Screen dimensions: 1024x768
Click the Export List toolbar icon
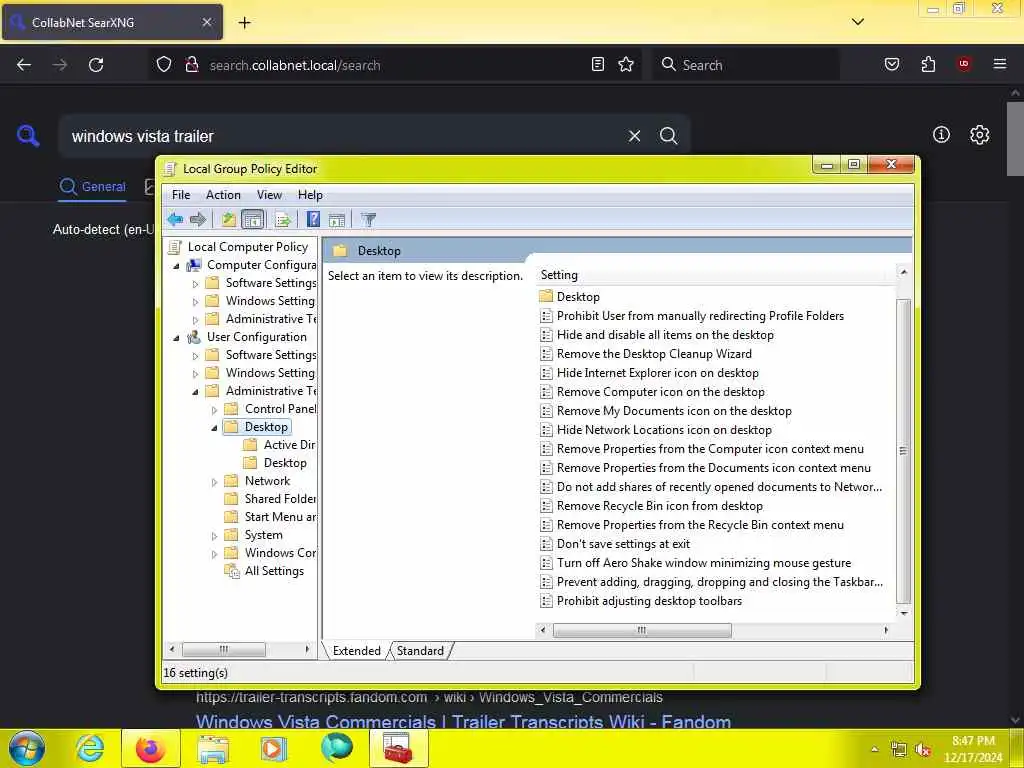pyautogui.click(x=283, y=219)
